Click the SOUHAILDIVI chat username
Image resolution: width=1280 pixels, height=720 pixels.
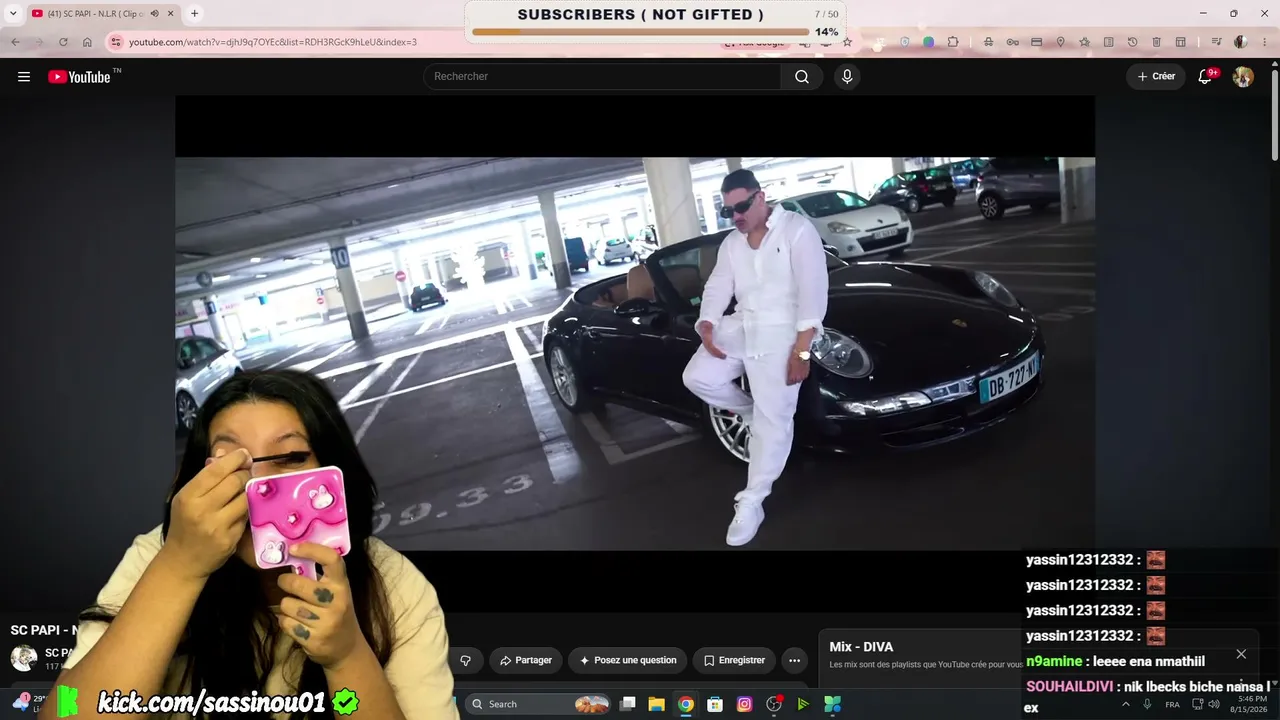(x=1069, y=687)
